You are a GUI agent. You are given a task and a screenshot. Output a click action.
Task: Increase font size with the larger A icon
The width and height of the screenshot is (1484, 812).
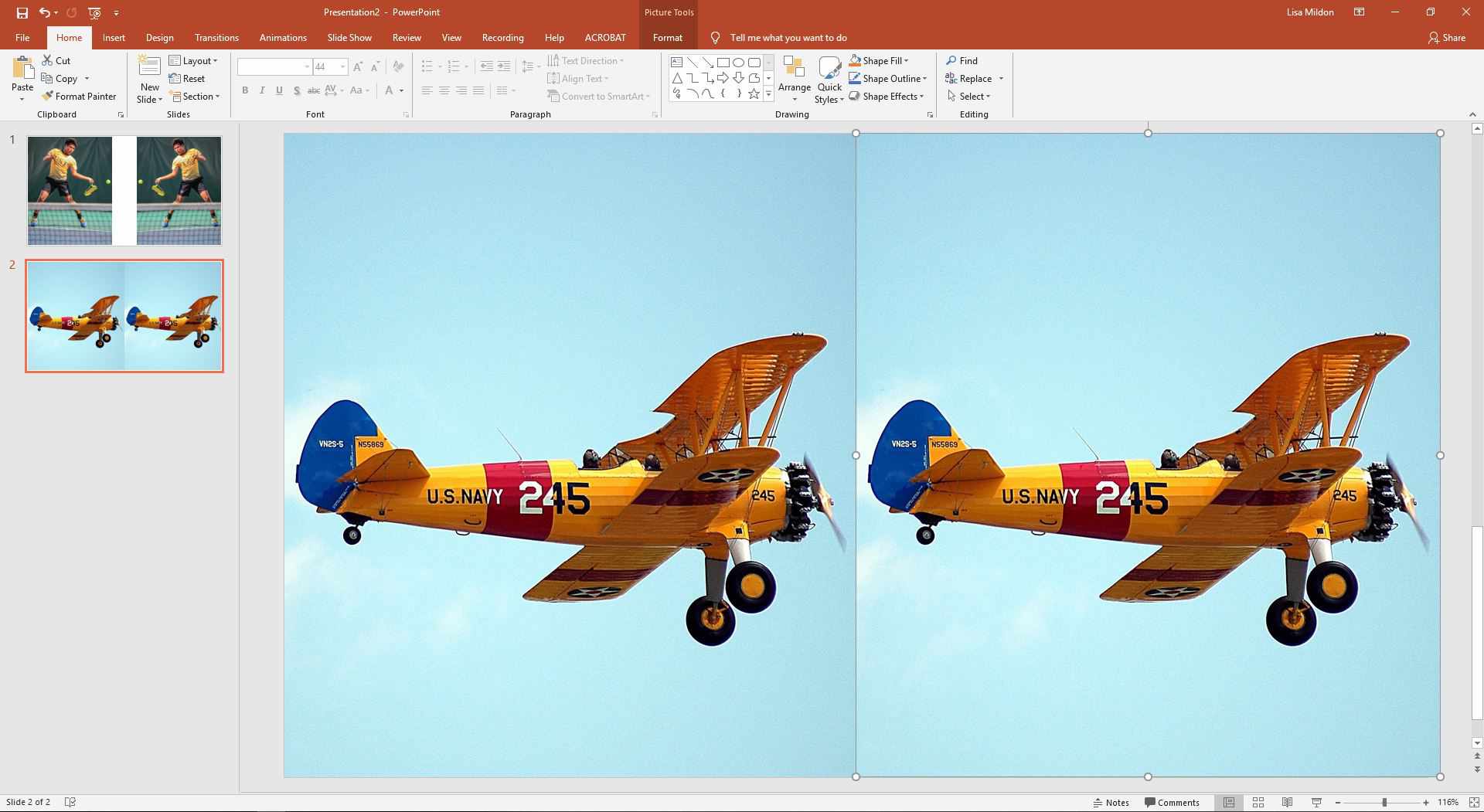pyautogui.click(x=358, y=67)
